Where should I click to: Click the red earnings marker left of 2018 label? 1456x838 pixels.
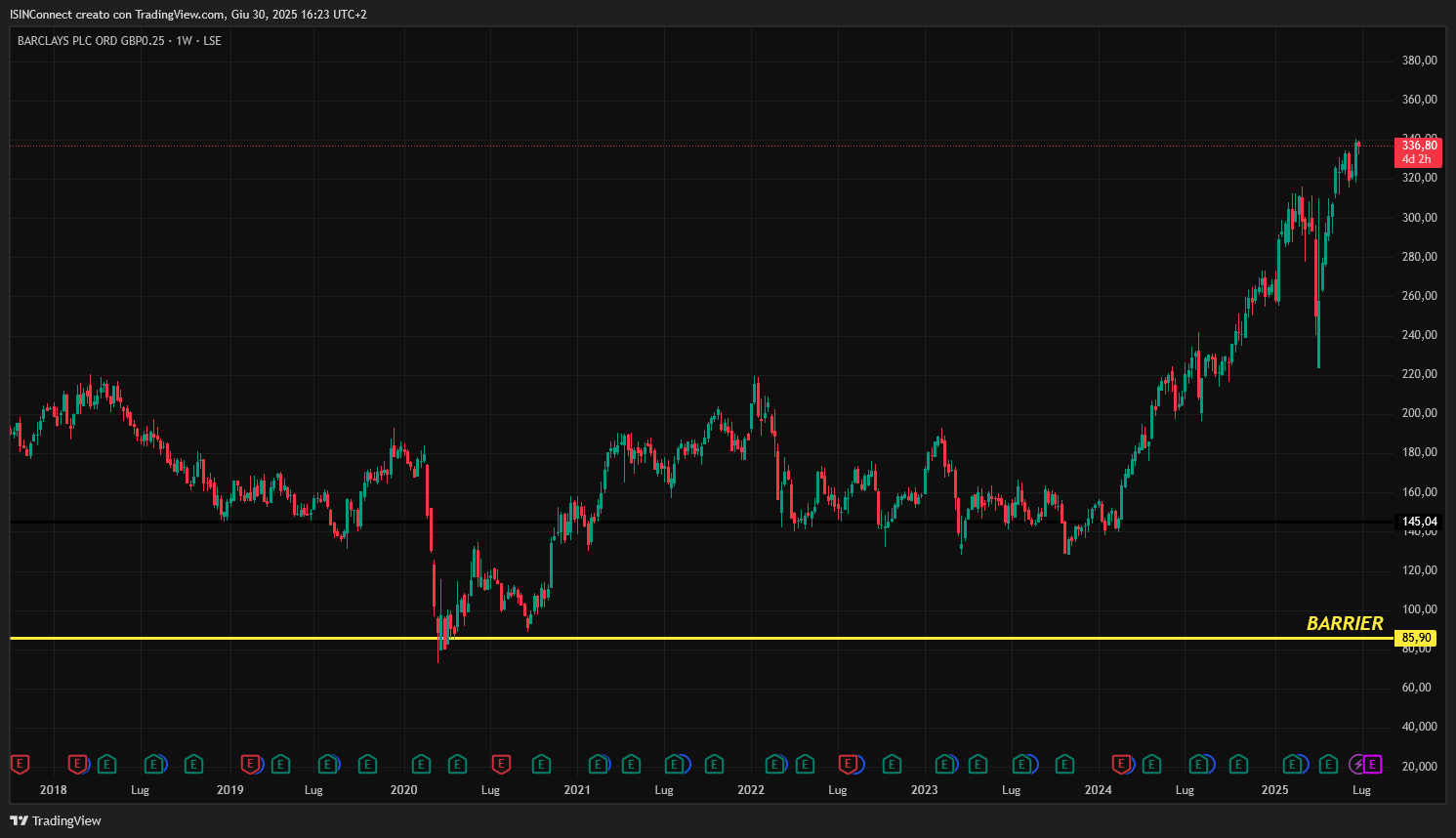20,764
